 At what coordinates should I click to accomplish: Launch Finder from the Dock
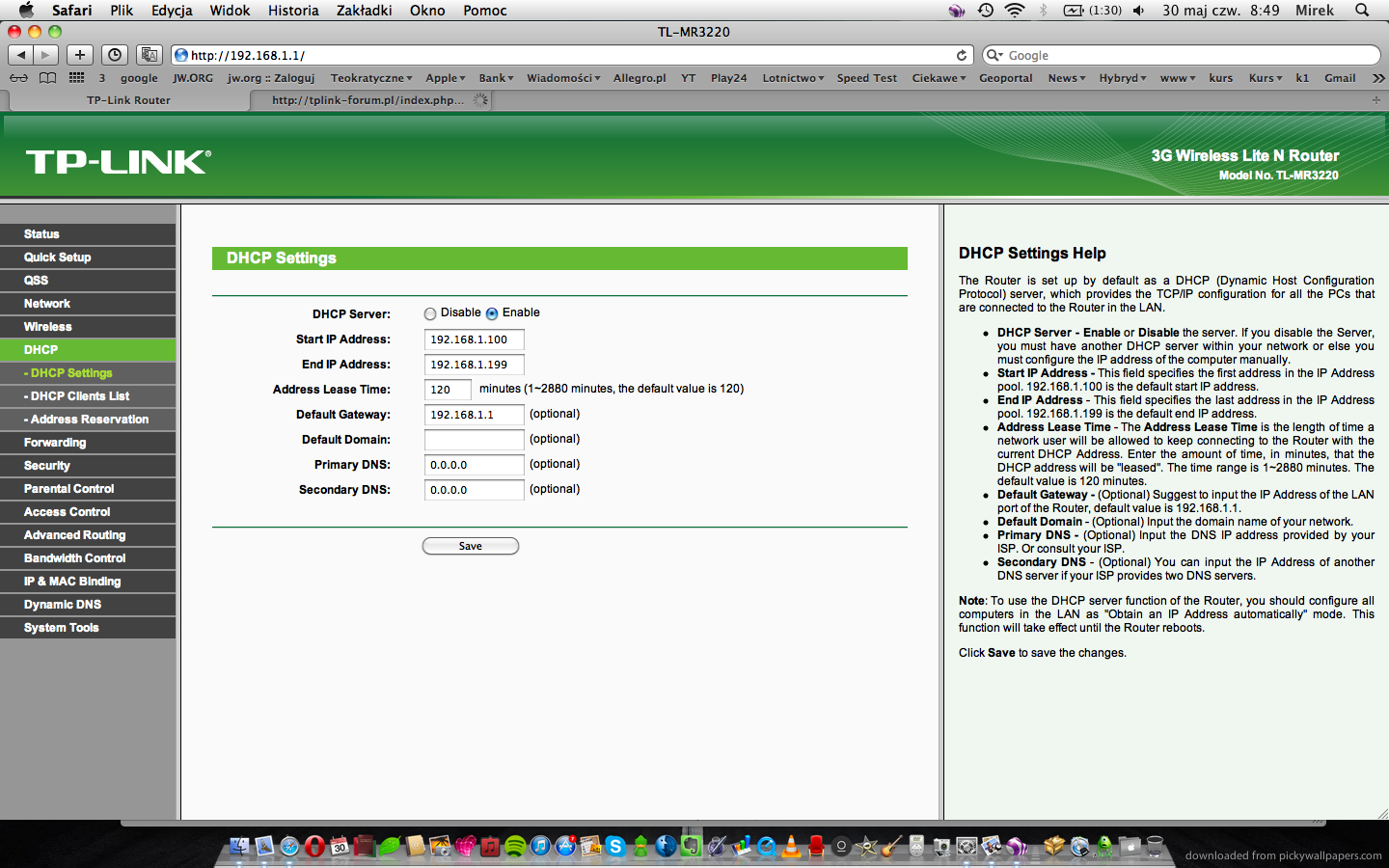pos(239,846)
